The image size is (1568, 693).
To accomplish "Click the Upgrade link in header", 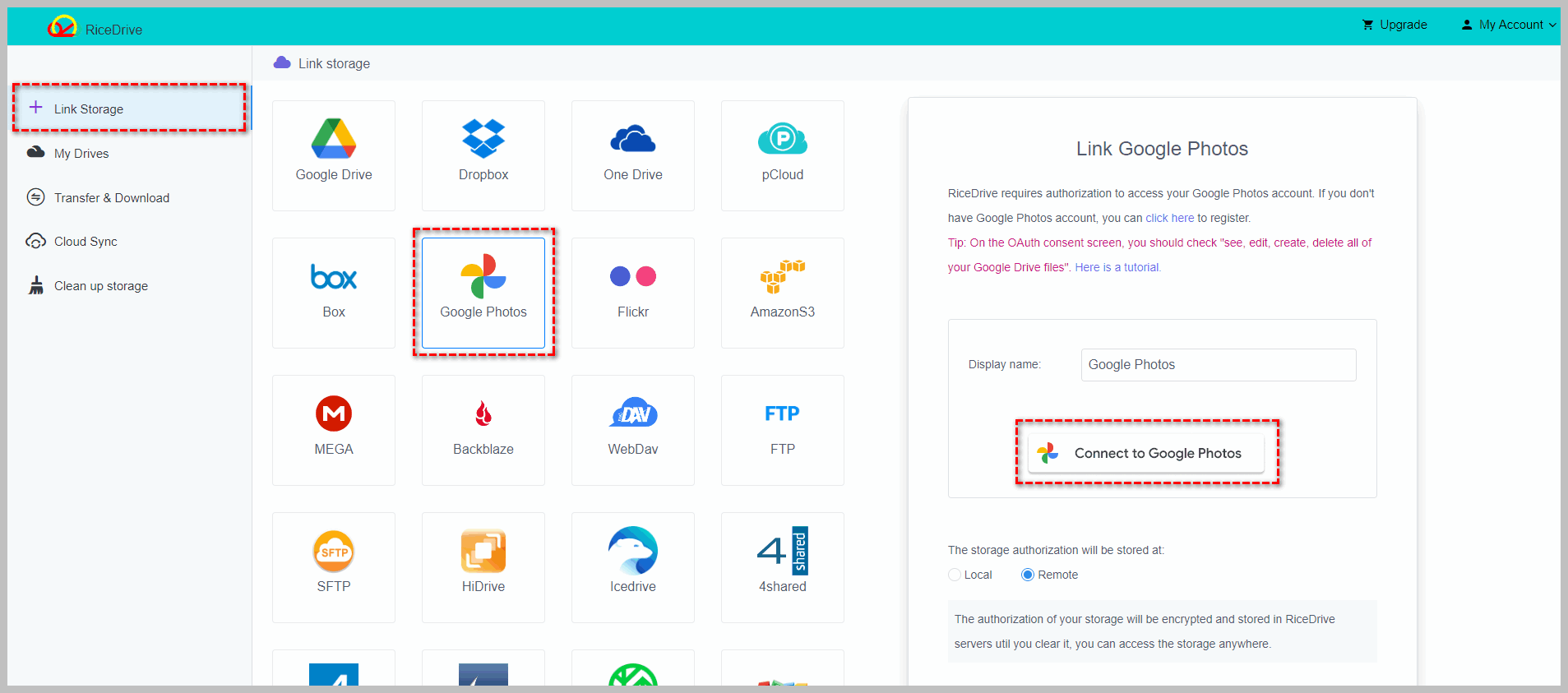I will [1404, 25].
